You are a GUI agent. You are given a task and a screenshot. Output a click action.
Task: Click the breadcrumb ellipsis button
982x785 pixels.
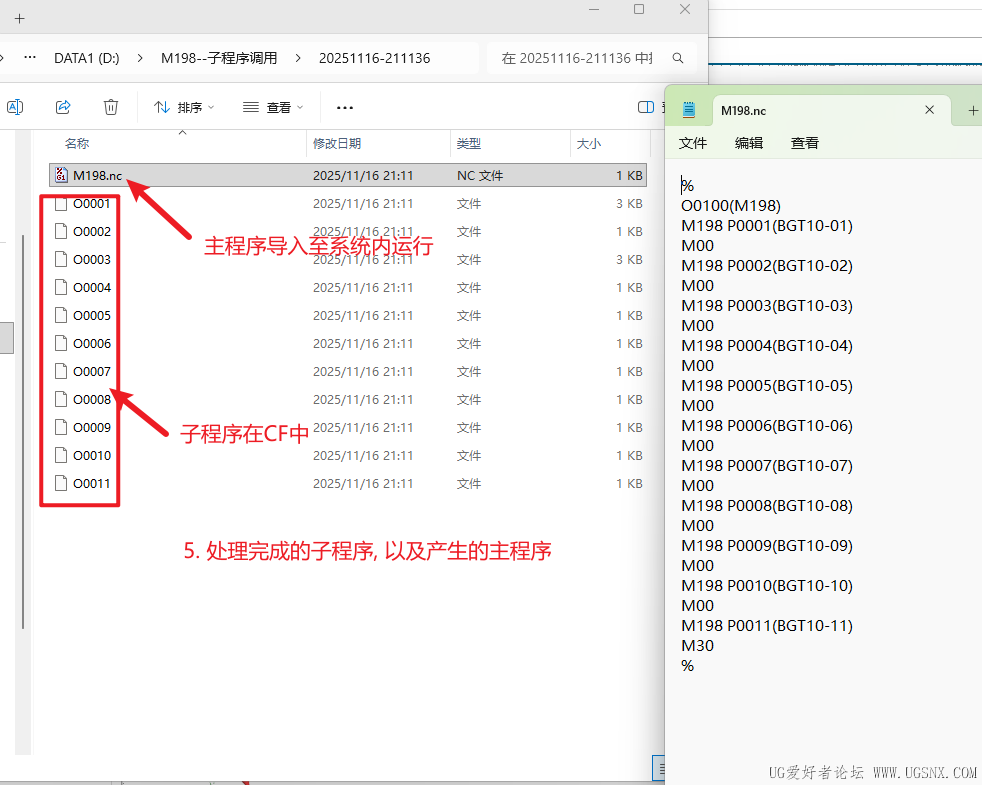(x=29, y=58)
